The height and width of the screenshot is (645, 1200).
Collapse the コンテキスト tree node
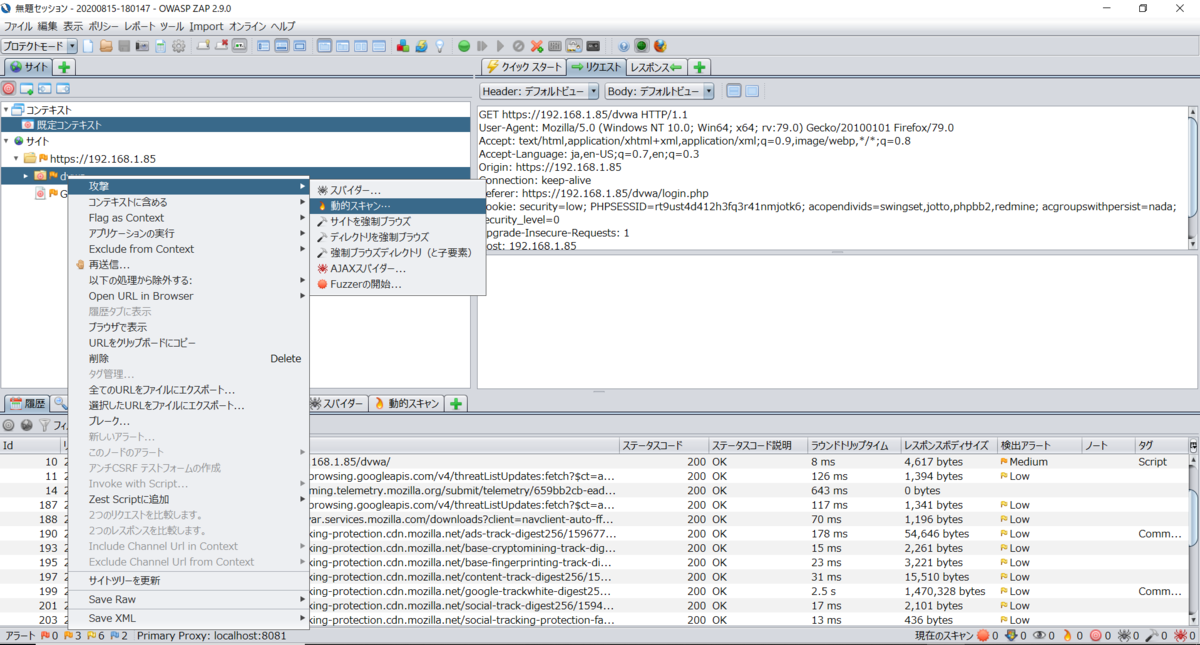(6, 110)
